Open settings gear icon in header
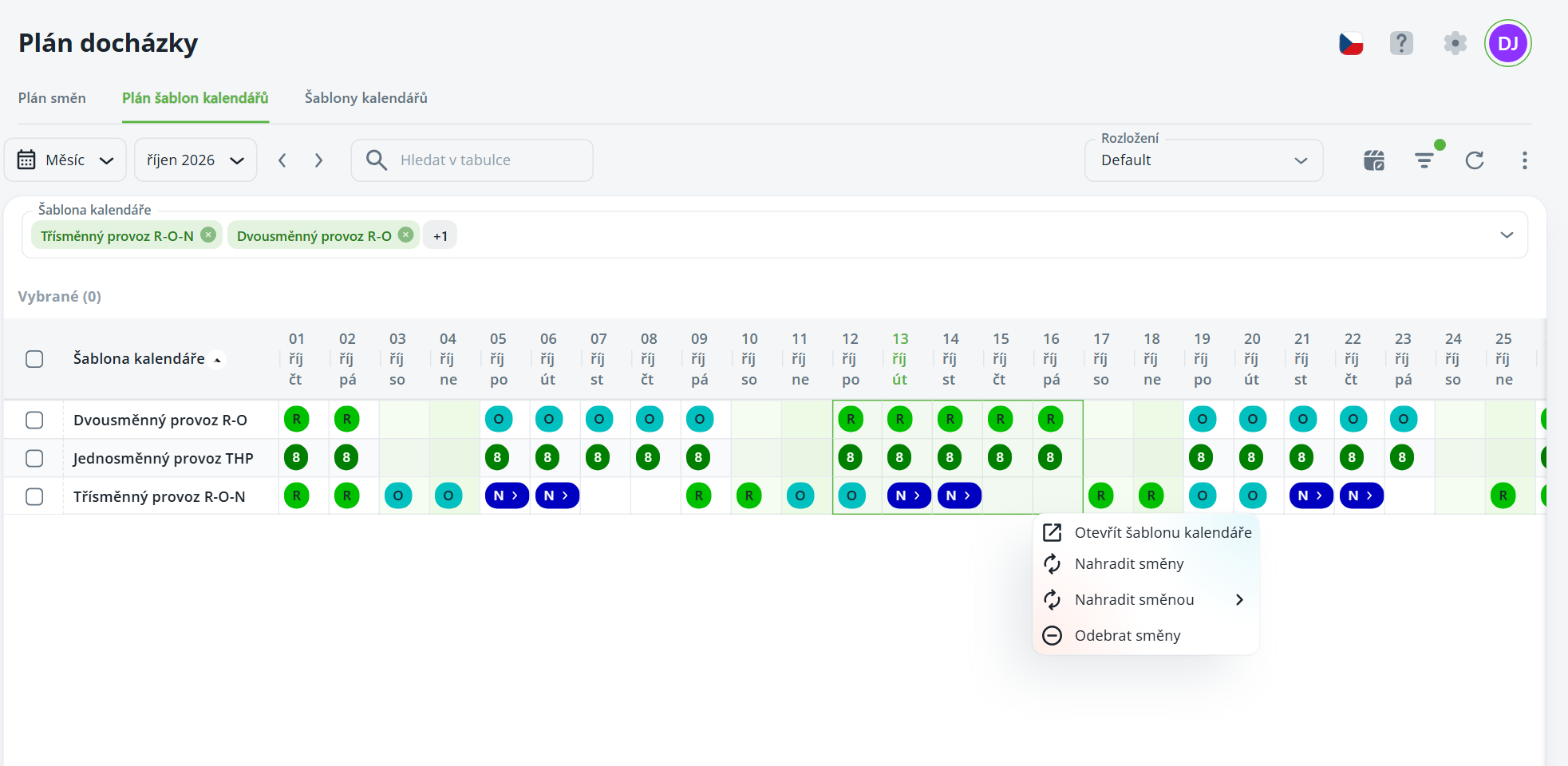1568x766 pixels. point(1455,43)
